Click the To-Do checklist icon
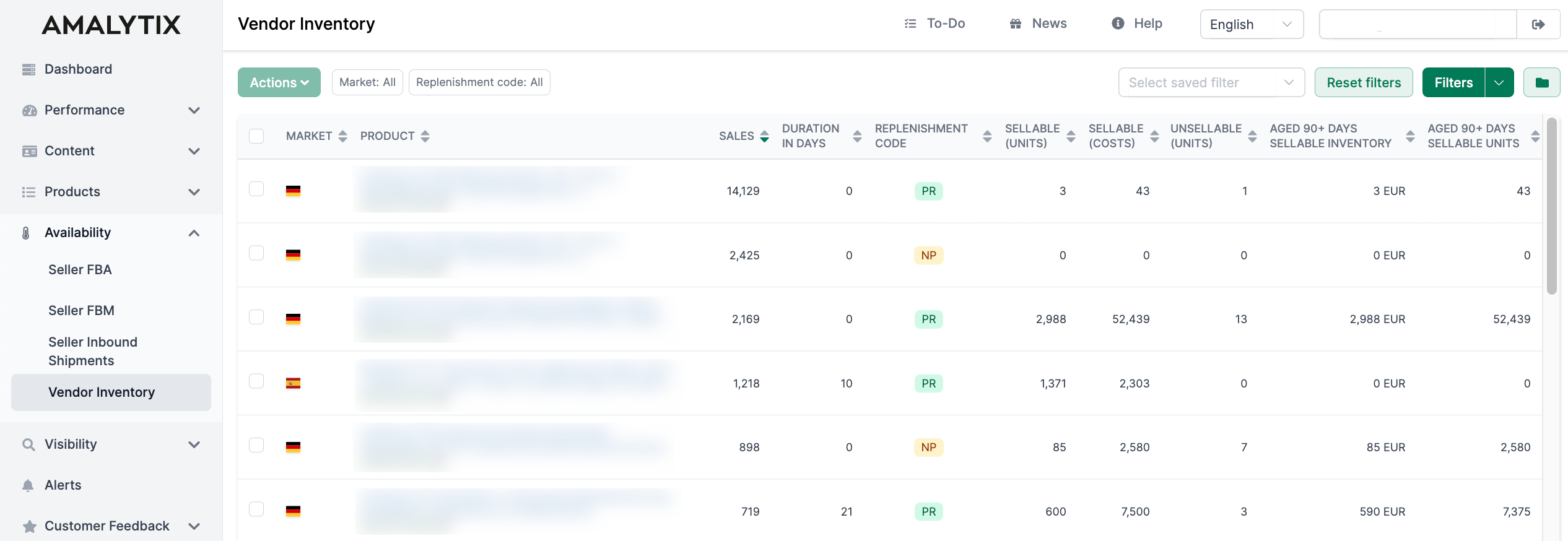The width and height of the screenshot is (1568, 541). (910, 24)
